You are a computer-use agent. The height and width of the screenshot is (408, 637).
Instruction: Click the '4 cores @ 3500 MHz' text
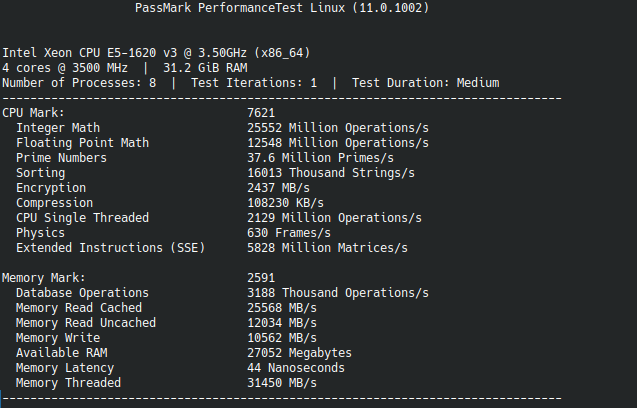tap(65, 68)
